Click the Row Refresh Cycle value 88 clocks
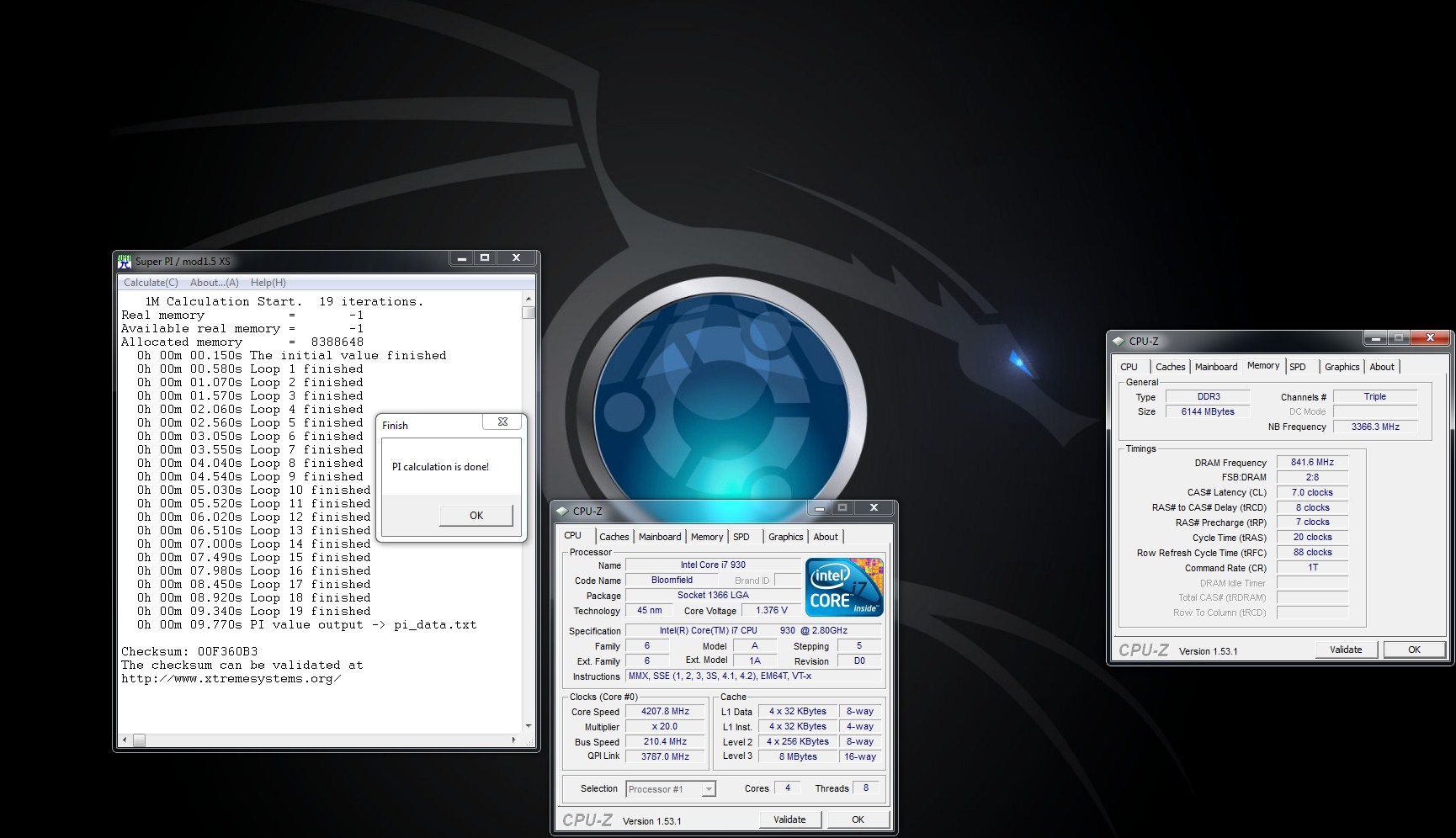This screenshot has height=838, width=1456. pyautogui.click(x=1312, y=553)
